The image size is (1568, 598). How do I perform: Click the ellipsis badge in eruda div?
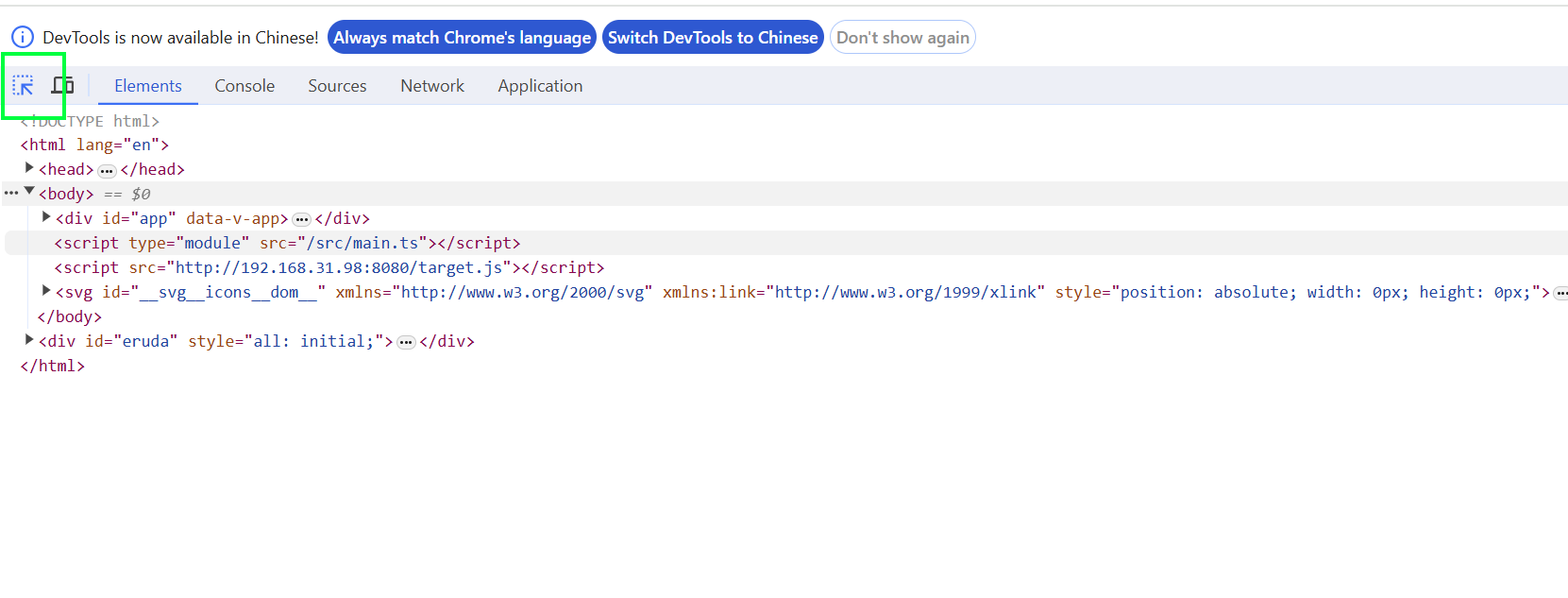pyautogui.click(x=406, y=343)
